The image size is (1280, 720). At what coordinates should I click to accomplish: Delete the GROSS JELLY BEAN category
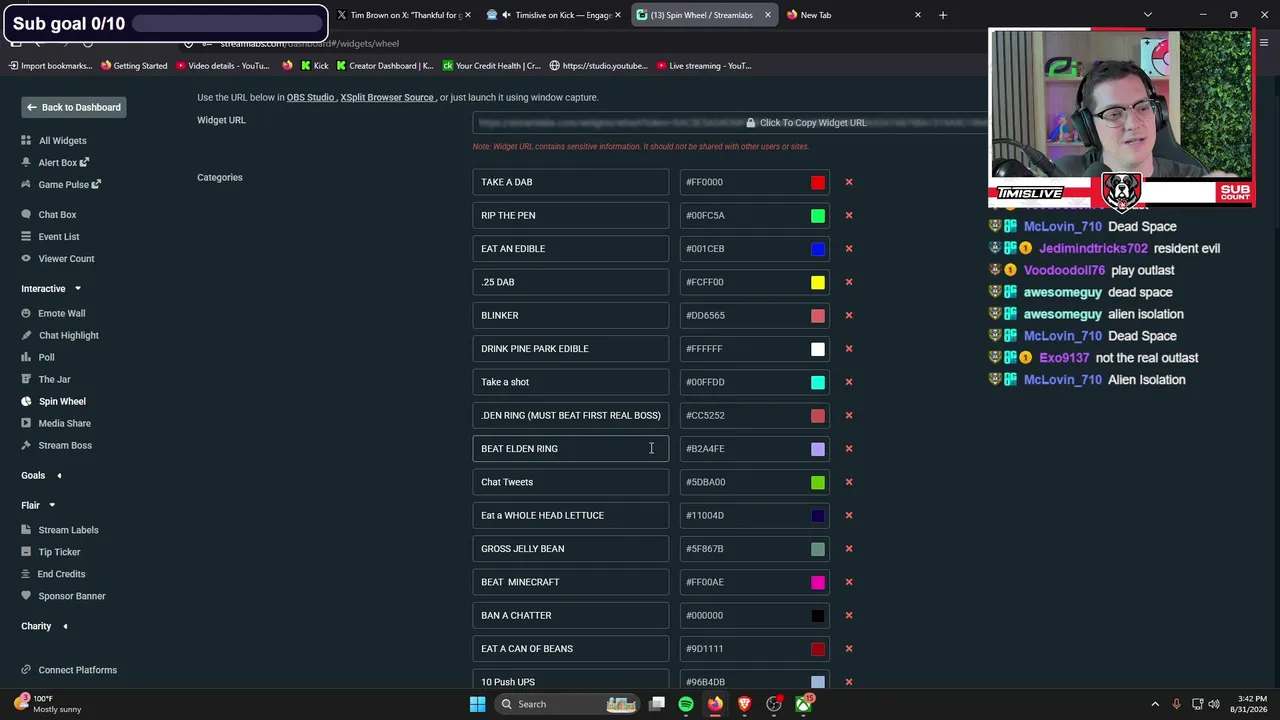point(849,549)
